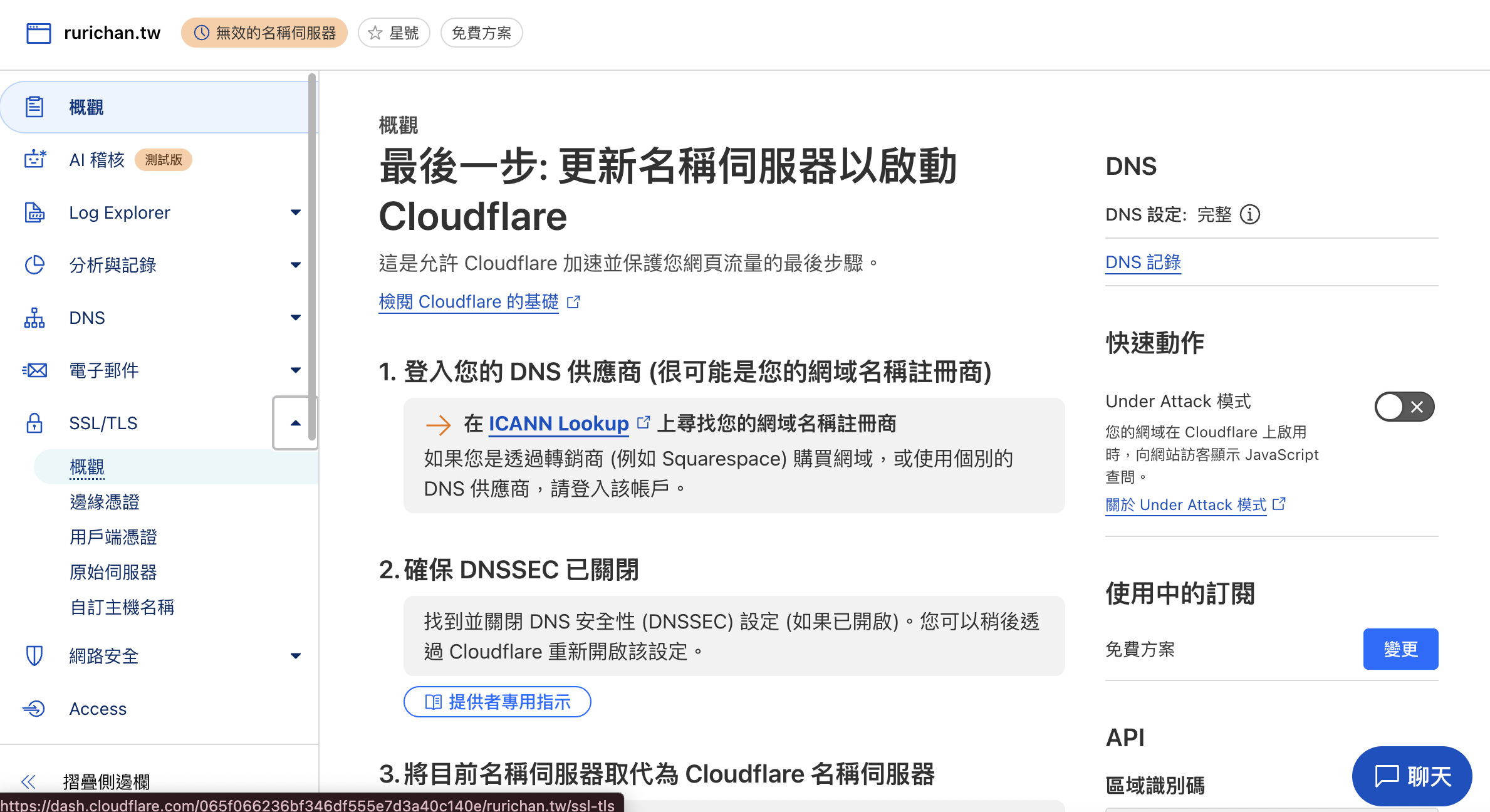Viewport: 1490px width, 812px height.
Task: Click external link icon after 檢閱 Cloudflare 的基礎
Action: pyautogui.click(x=573, y=302)
